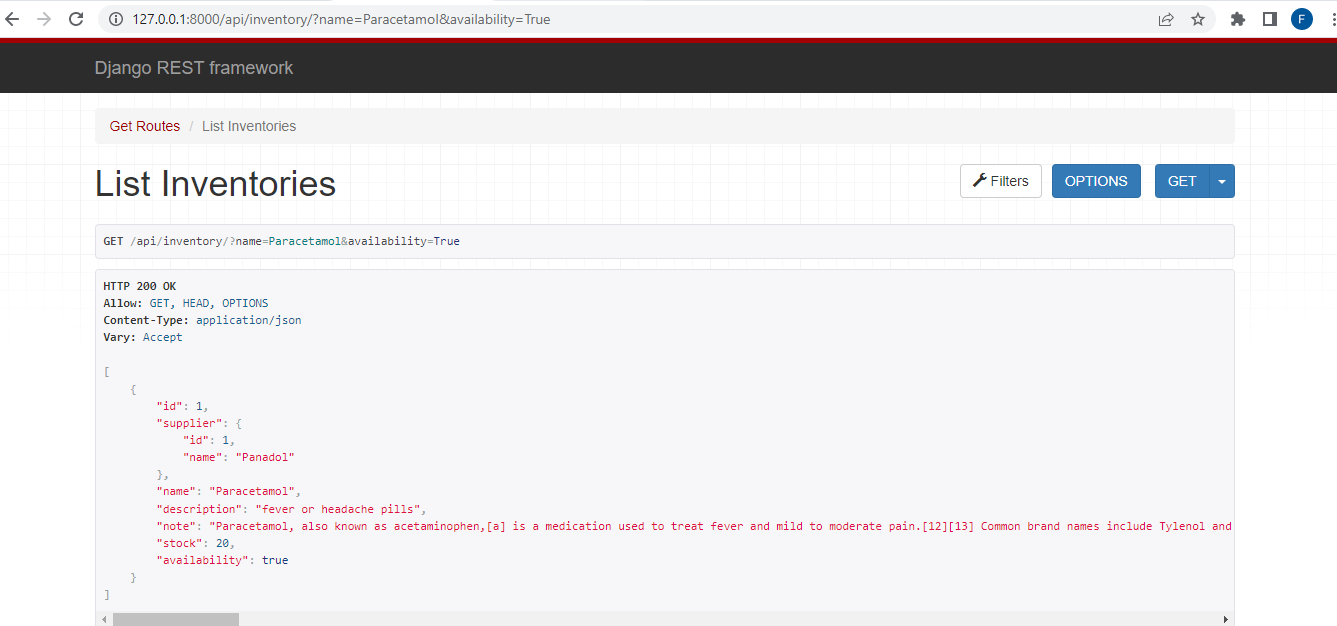The image size is (1337, 626).
Task: Send an OPTIONS request
Action: [x=1096, y=180]
